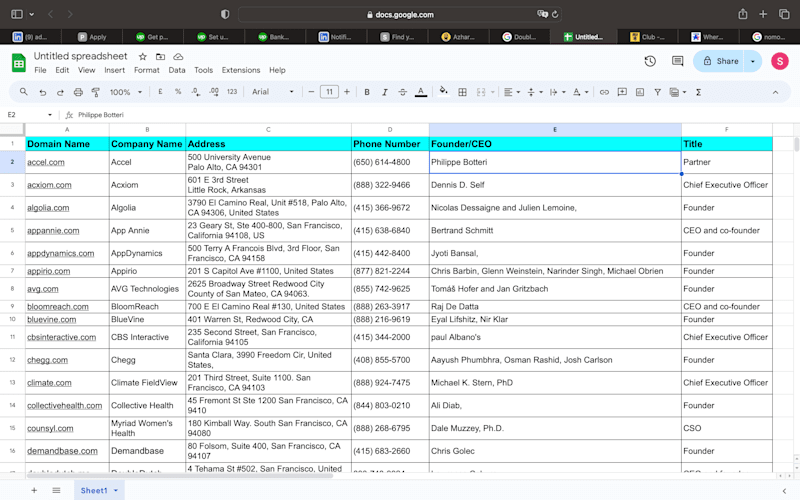The width and height of the screenshot is (800, 500).
Task: Format as currency with pound icon
Action: 160,92
